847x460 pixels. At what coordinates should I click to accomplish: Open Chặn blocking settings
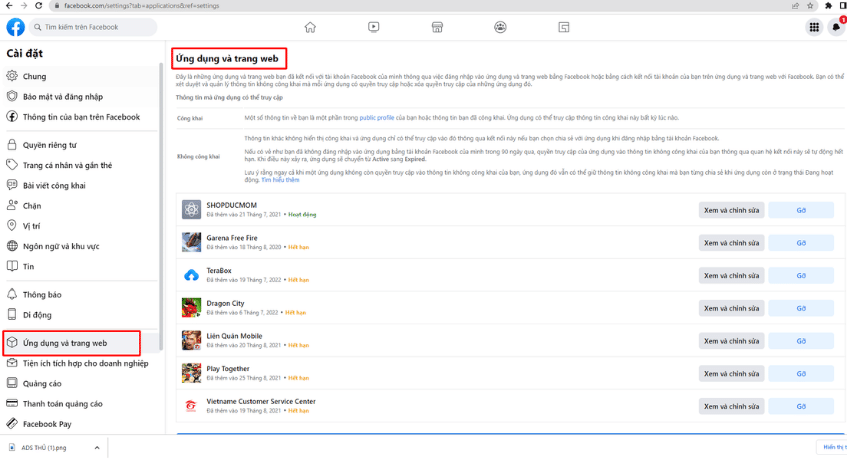point(81,206)
